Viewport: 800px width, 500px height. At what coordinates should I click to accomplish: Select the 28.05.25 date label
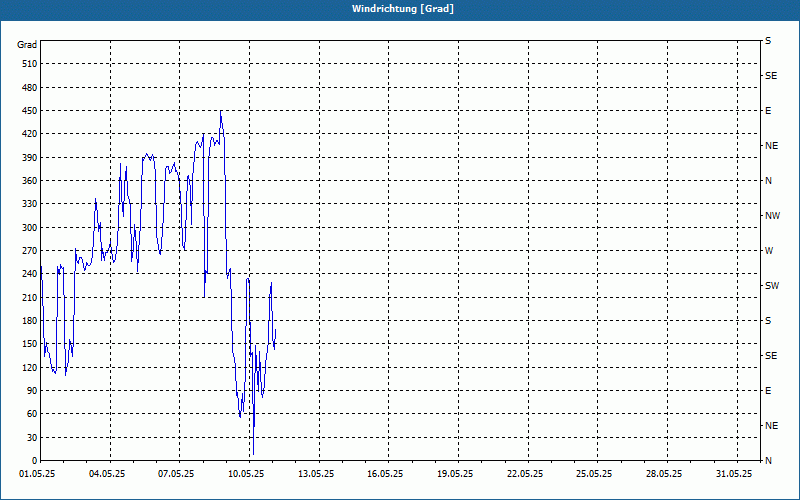click(x=664, y=474)
